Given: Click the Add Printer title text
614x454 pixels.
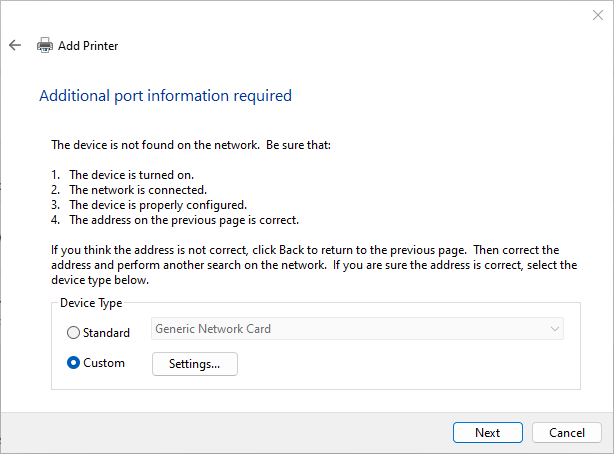Looking at the screenshot, I should (88, 46).
